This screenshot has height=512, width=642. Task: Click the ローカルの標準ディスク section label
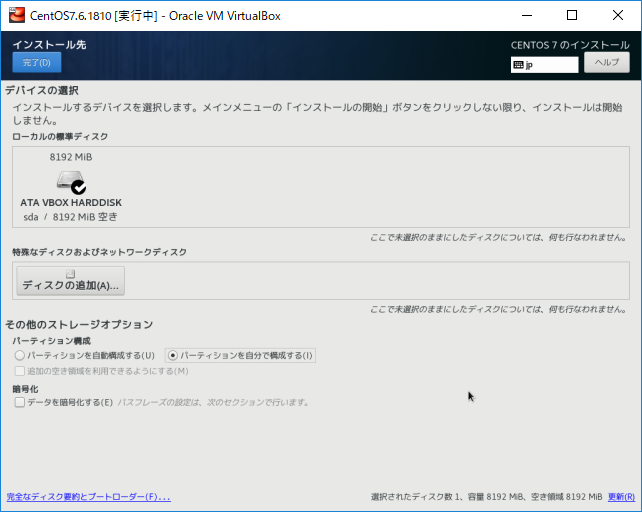(60, 136)
